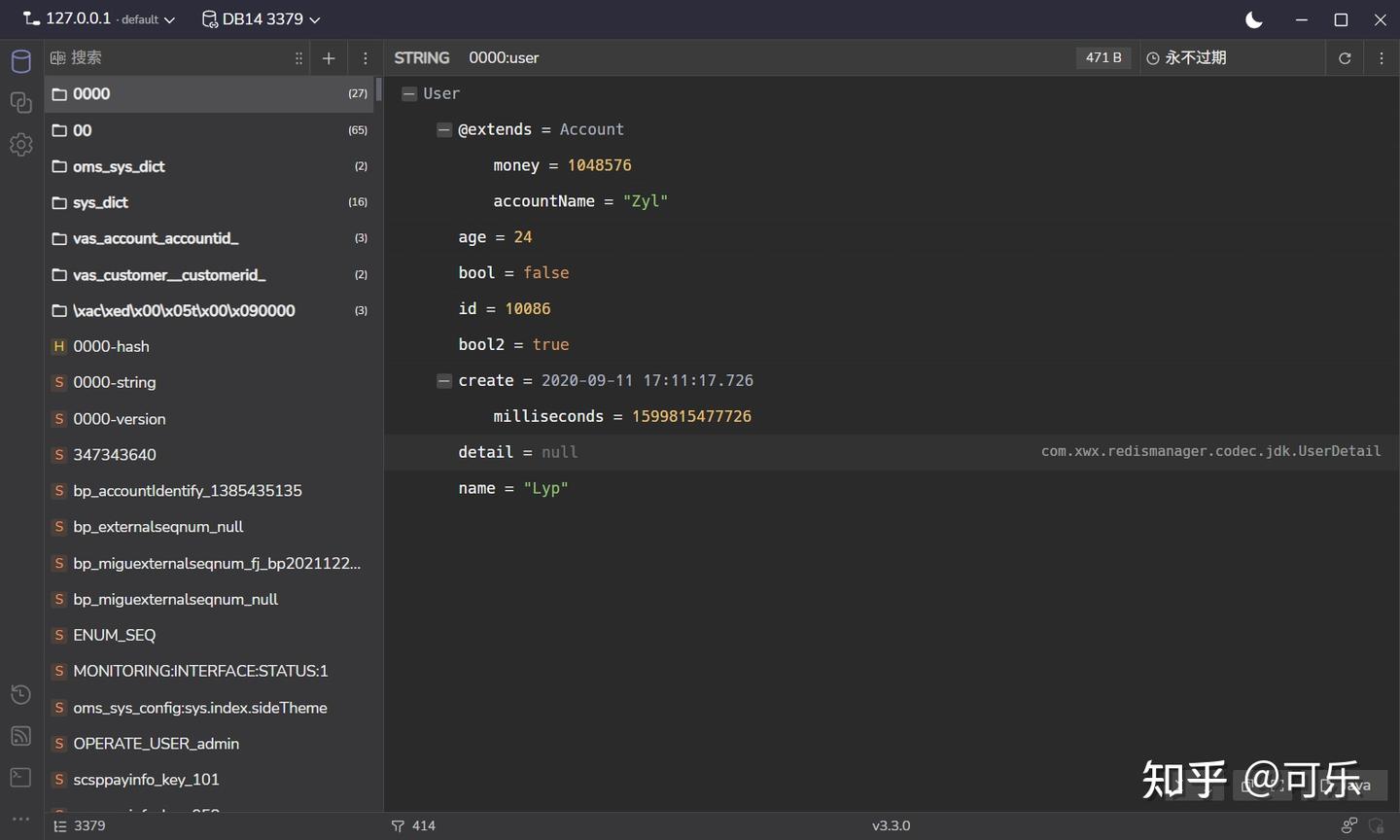Collapse the create date node
Screen dimensions: 1400x840
(444, 380)
